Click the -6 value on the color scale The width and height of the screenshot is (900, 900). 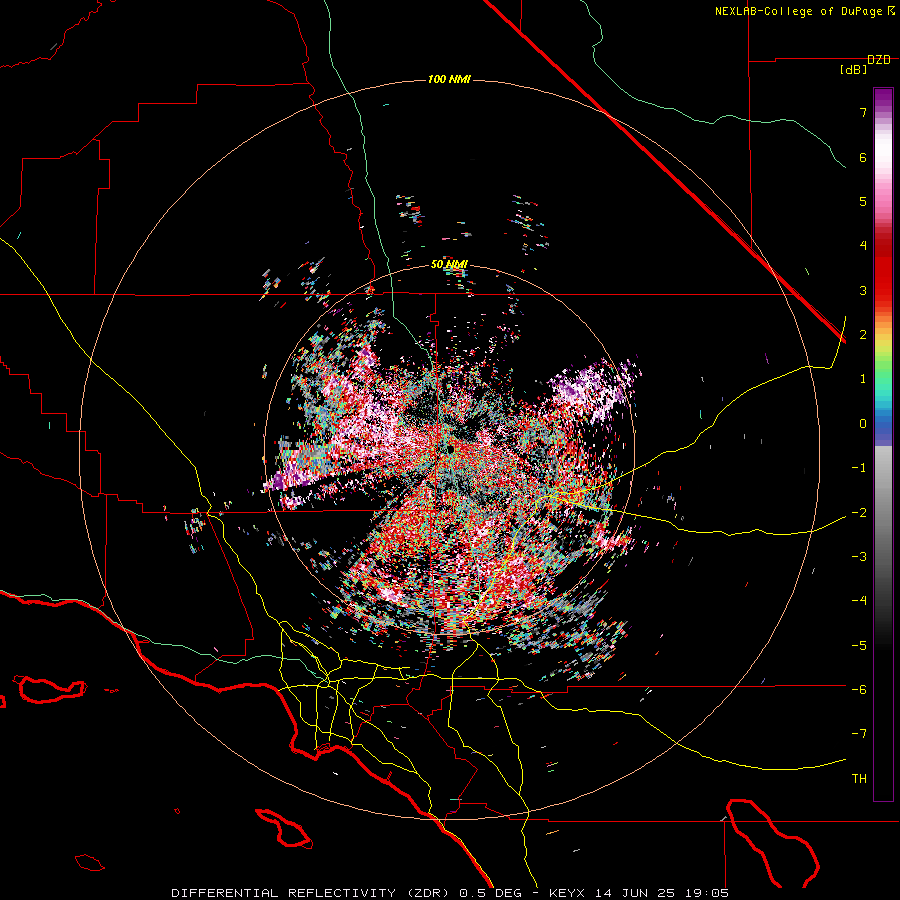(x=859, y=690)
